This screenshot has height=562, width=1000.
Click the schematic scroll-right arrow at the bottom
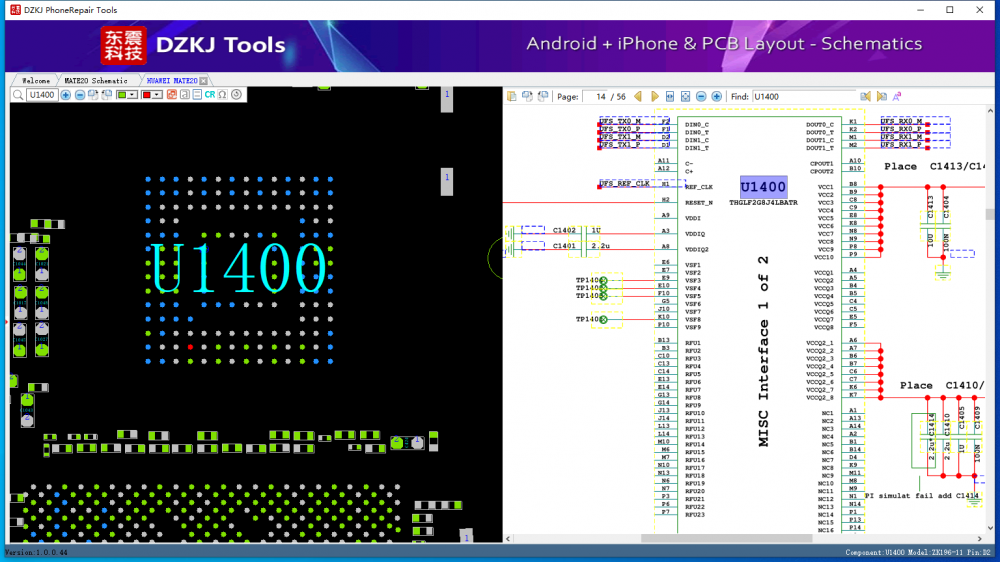coord(980,538)
